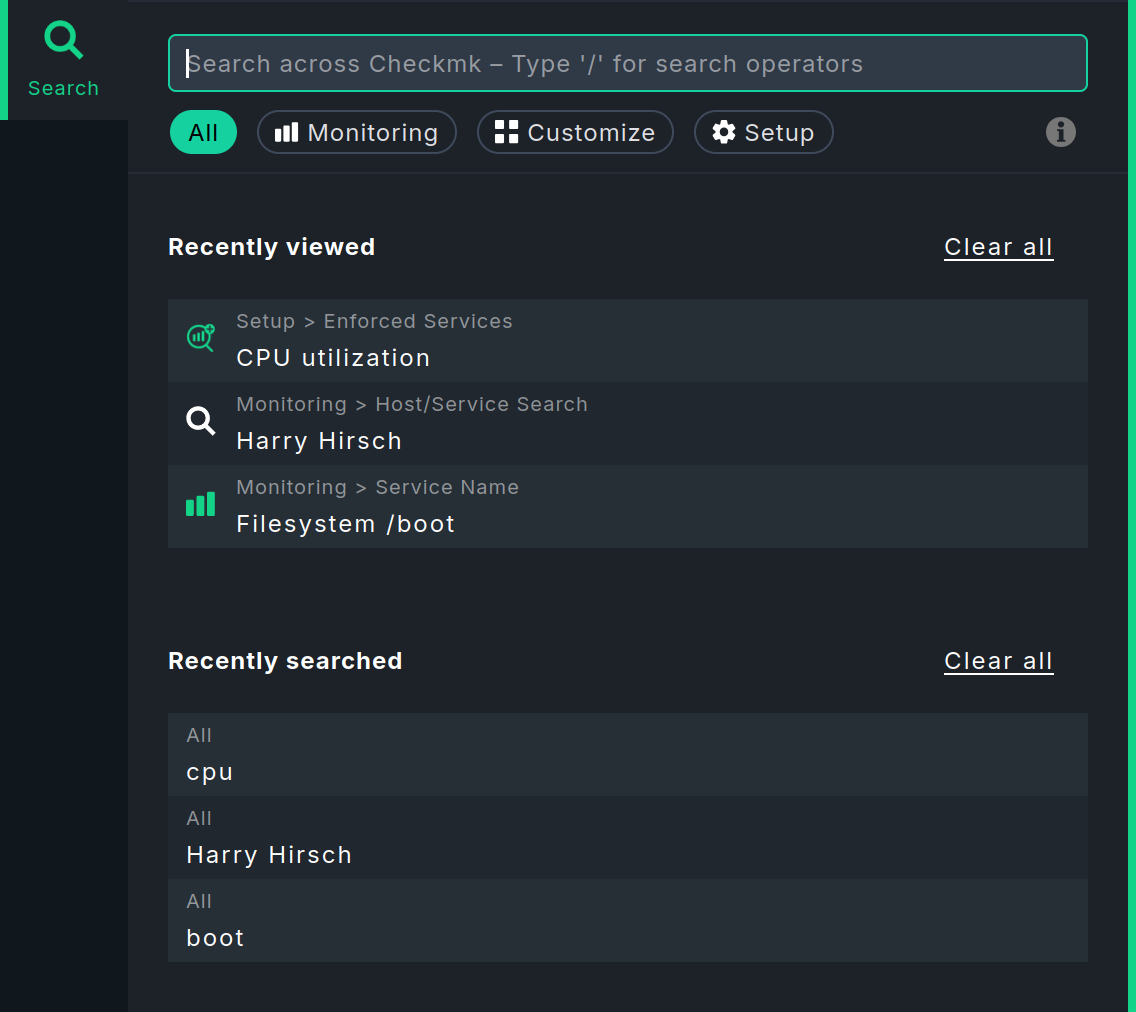This screenshot has width=1136, height=1012.
Task: Select the All filter chip
Action: tap(203, 131)
